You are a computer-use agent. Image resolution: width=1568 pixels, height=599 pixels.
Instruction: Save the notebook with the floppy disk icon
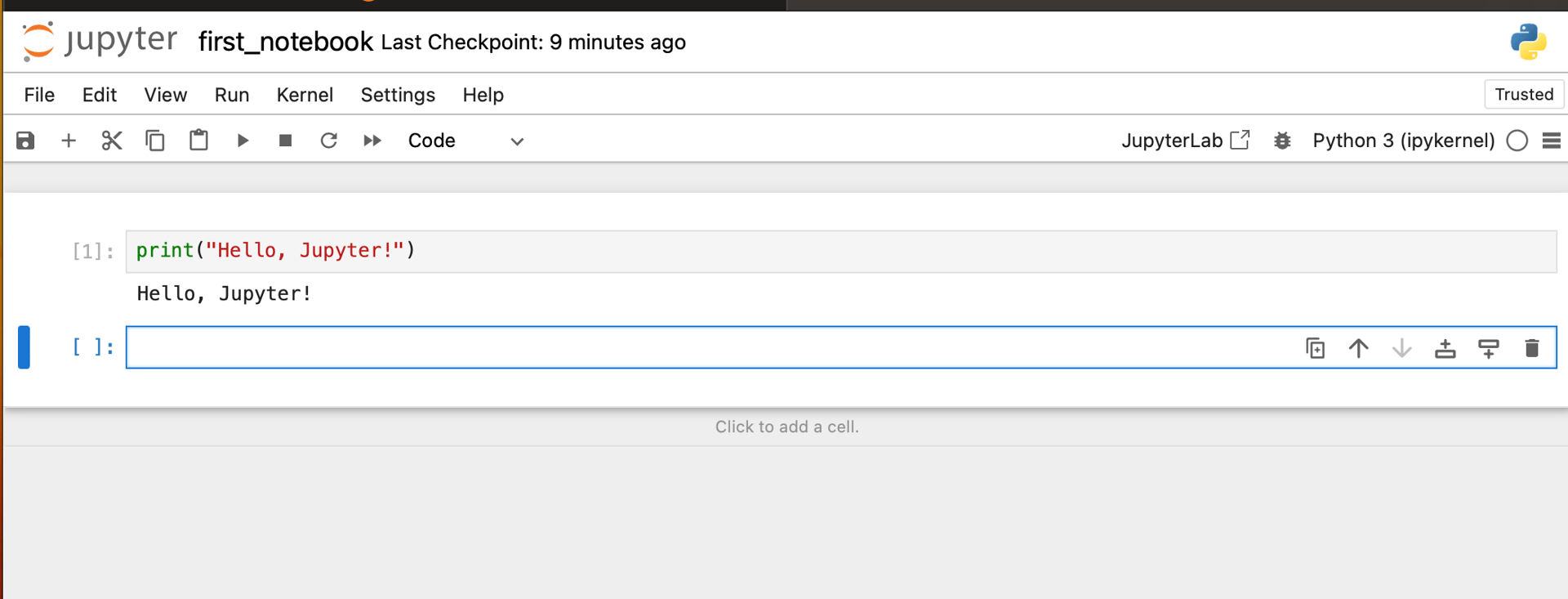(25, 141)
